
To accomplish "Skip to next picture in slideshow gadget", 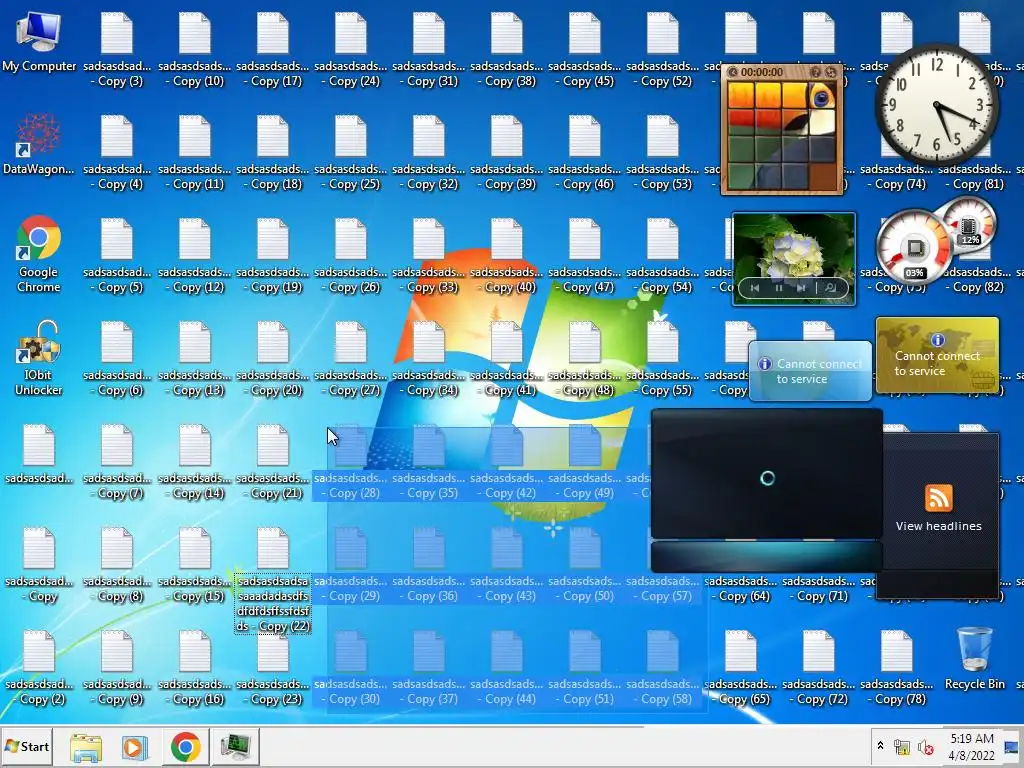I will (801, 288).
